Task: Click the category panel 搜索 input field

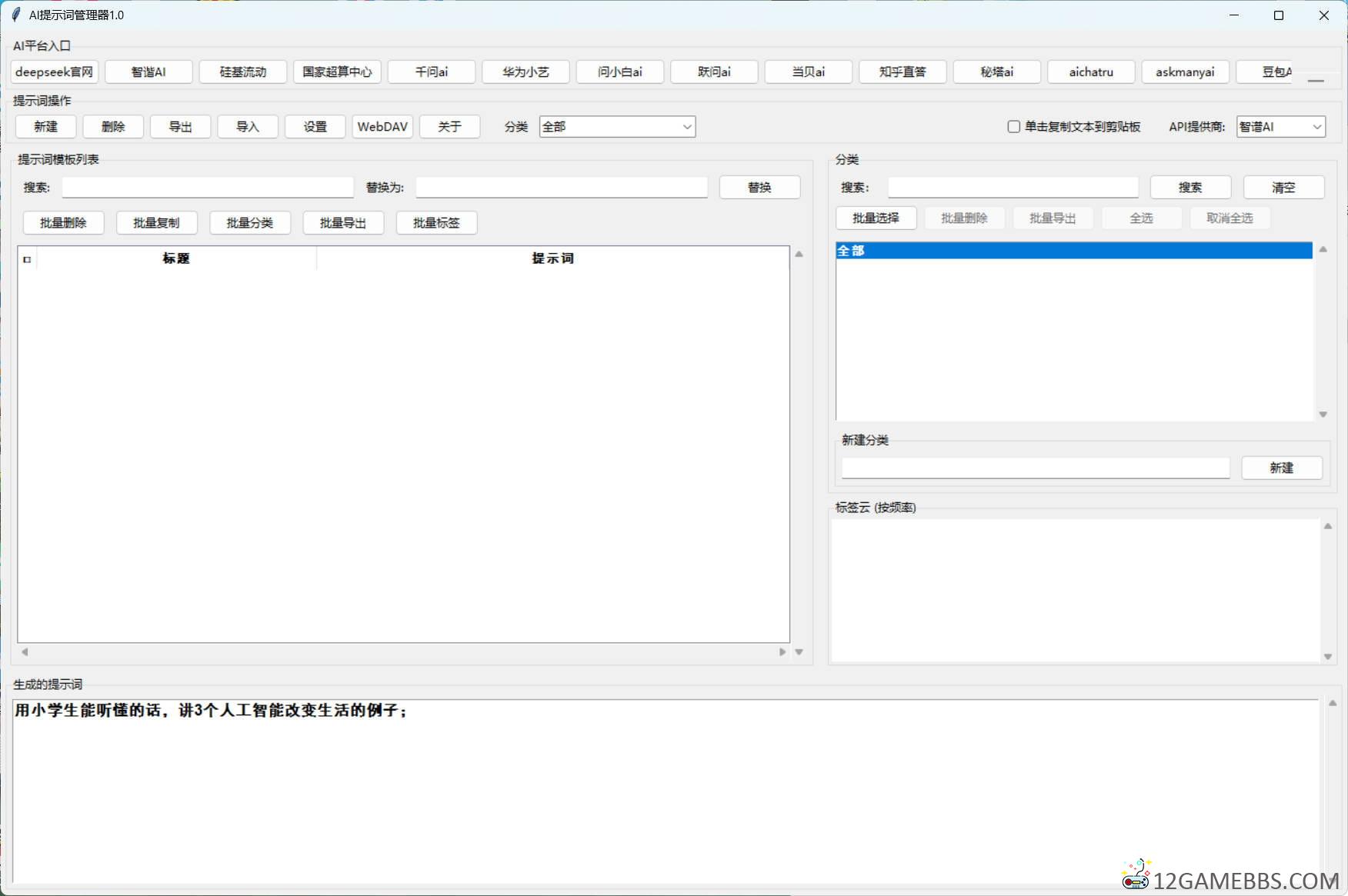Action: pos(1013,187)
